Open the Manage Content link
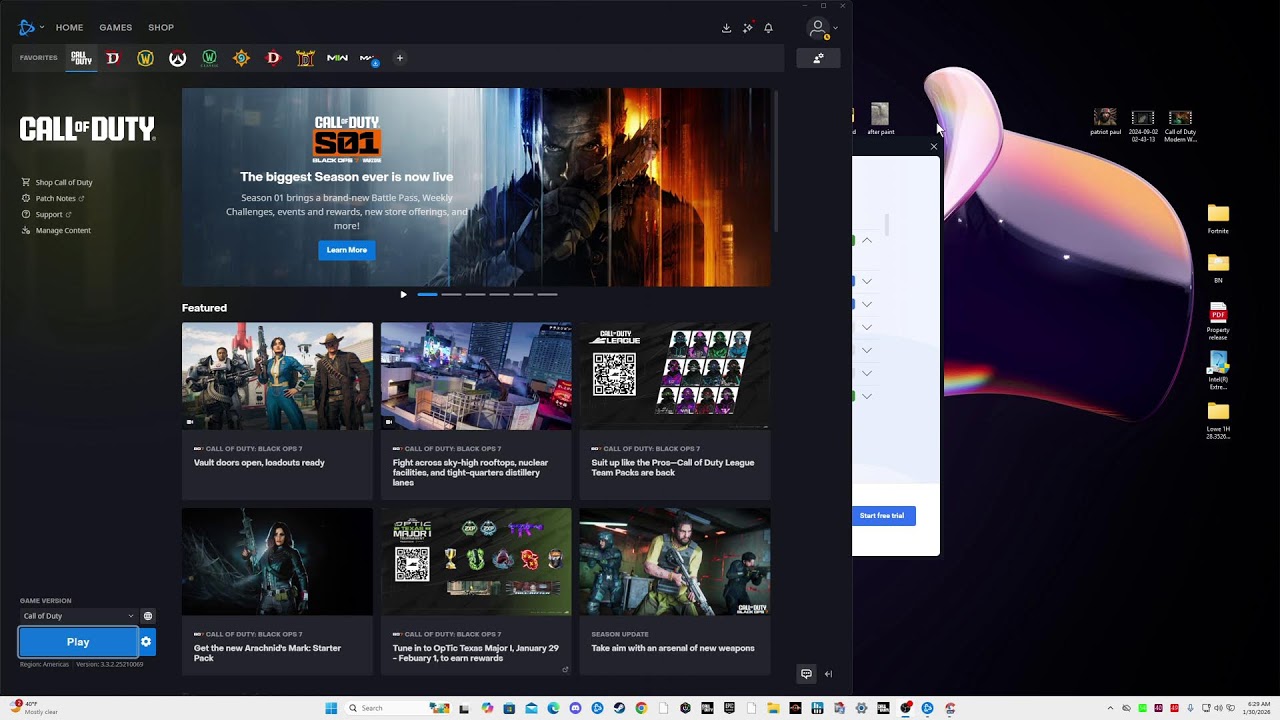Viewport: 1280px width, 720px height. [x=63, y=230]
